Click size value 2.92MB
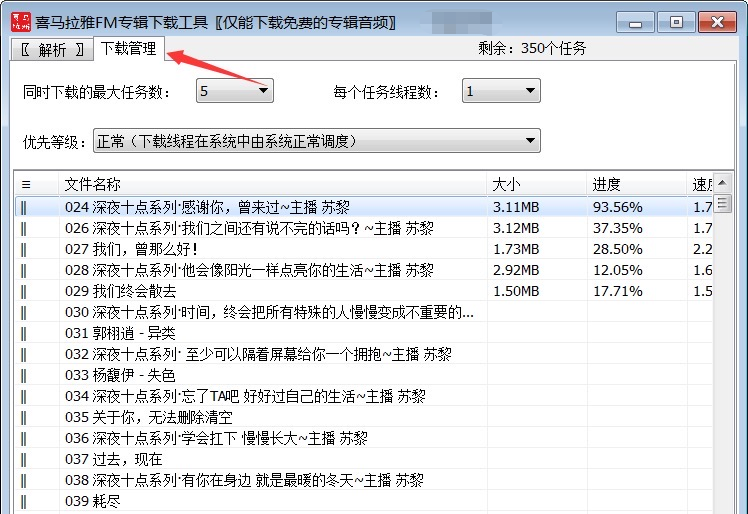748x514 pixels. (x=516, y=270)
